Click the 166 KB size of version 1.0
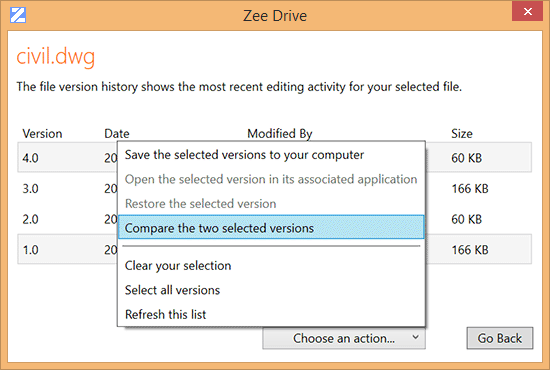Screen dimensions: 550x370 tap(470, 250)
